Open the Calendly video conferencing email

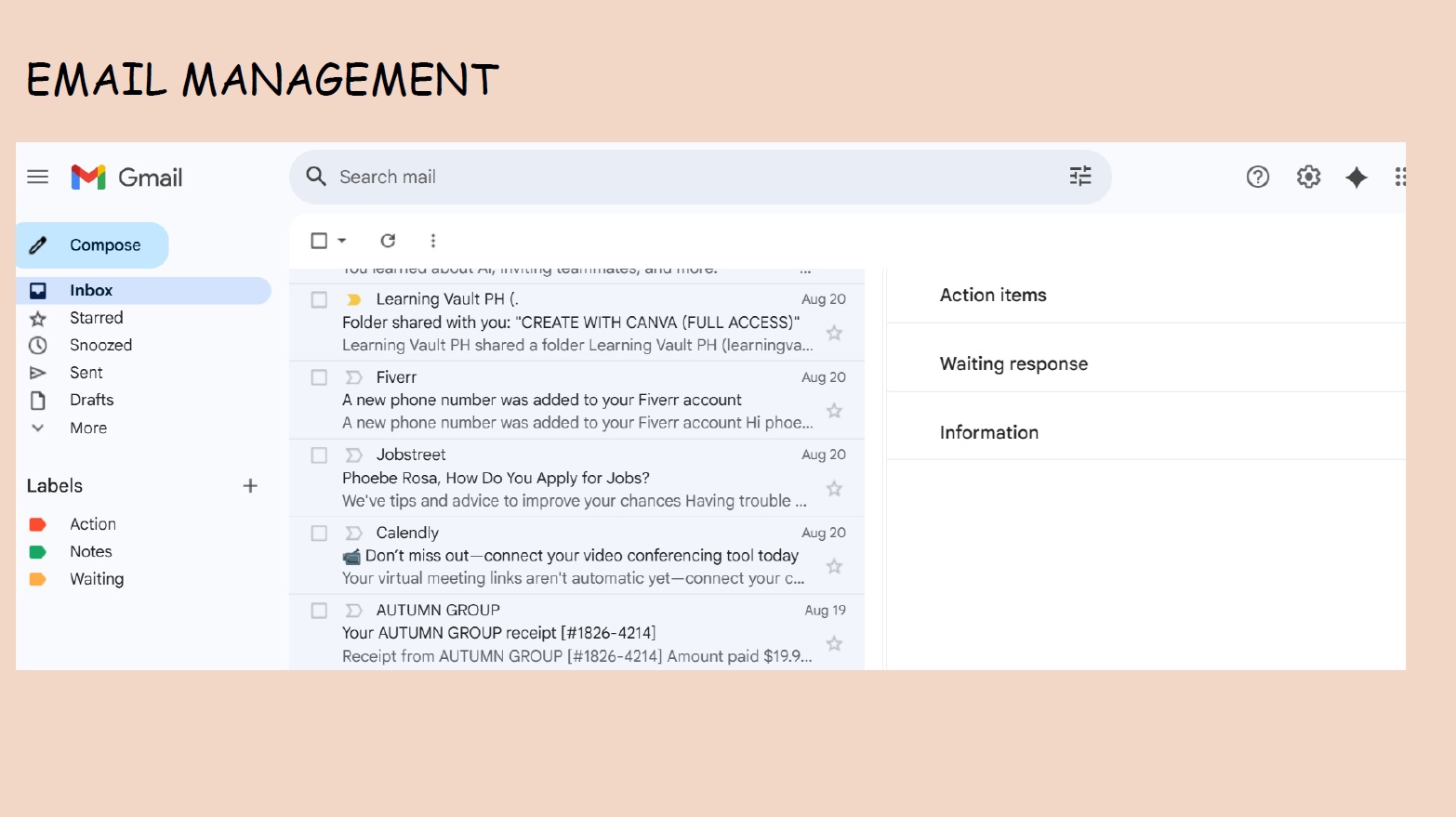(576, 556)
